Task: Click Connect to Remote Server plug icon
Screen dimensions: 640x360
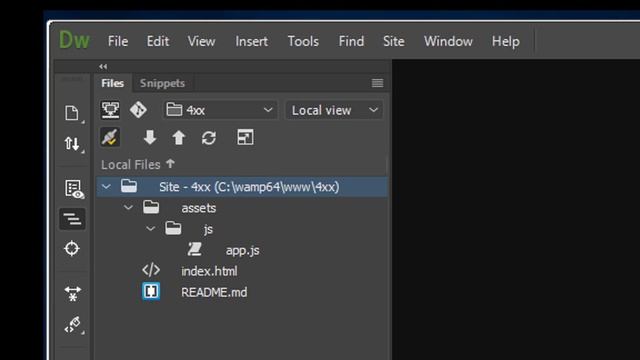Action: (110, 138)
